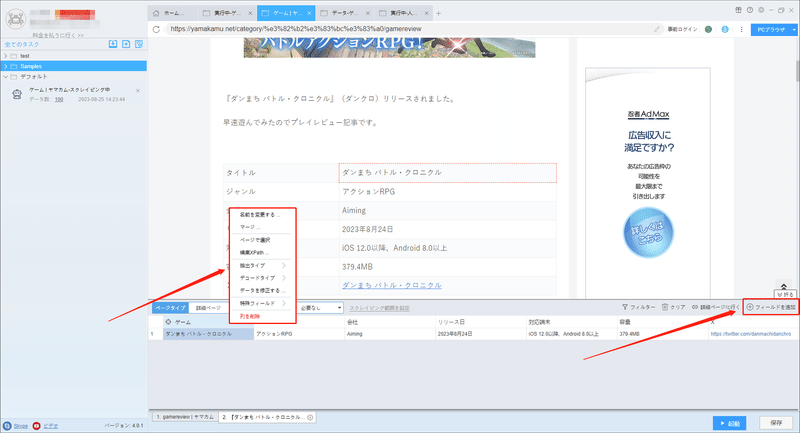Open the PCブラウザ dropdown arrow
This screenshot has width=800, height=433.
794,30
